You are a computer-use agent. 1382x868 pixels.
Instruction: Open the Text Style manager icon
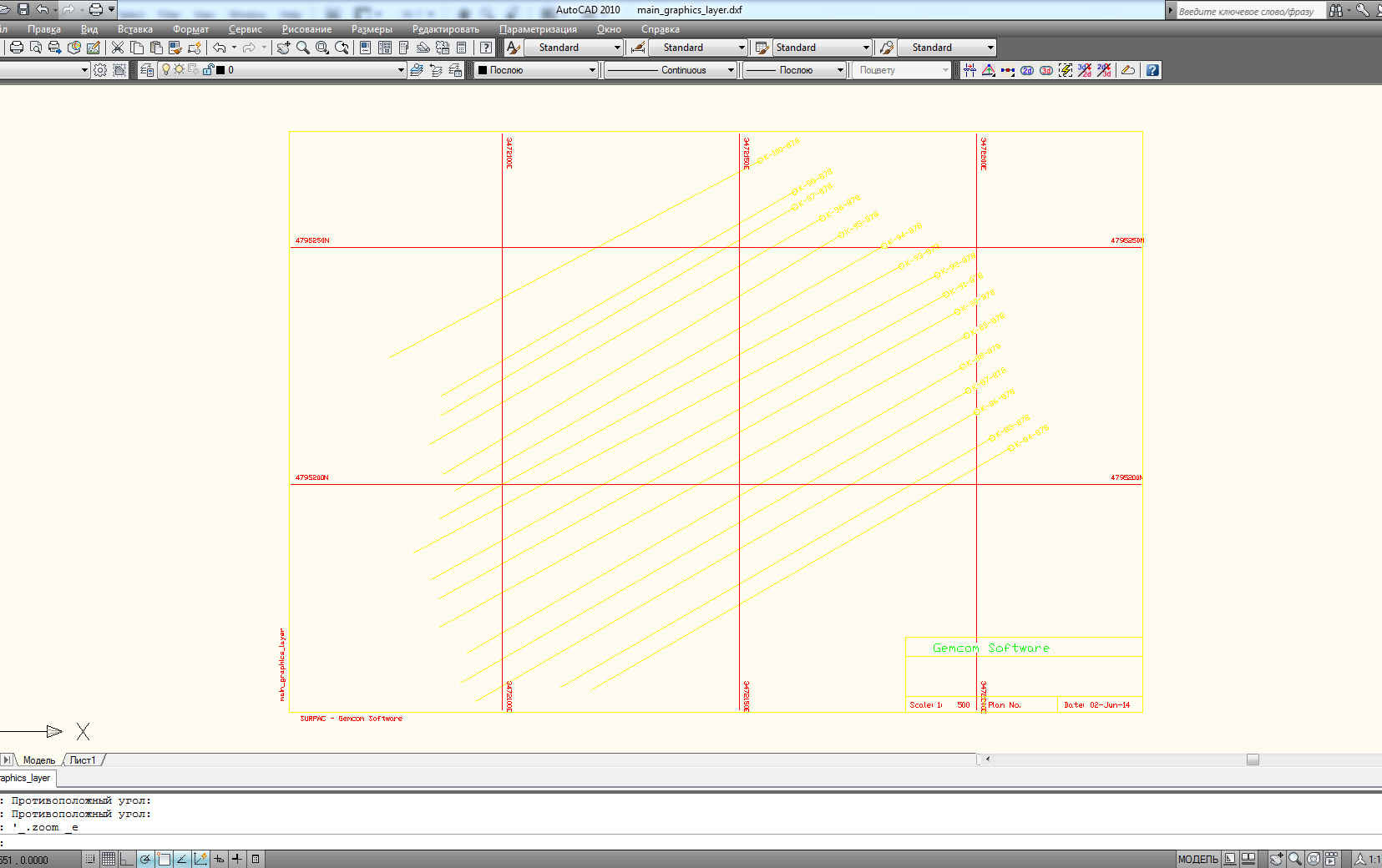(514, 48)
